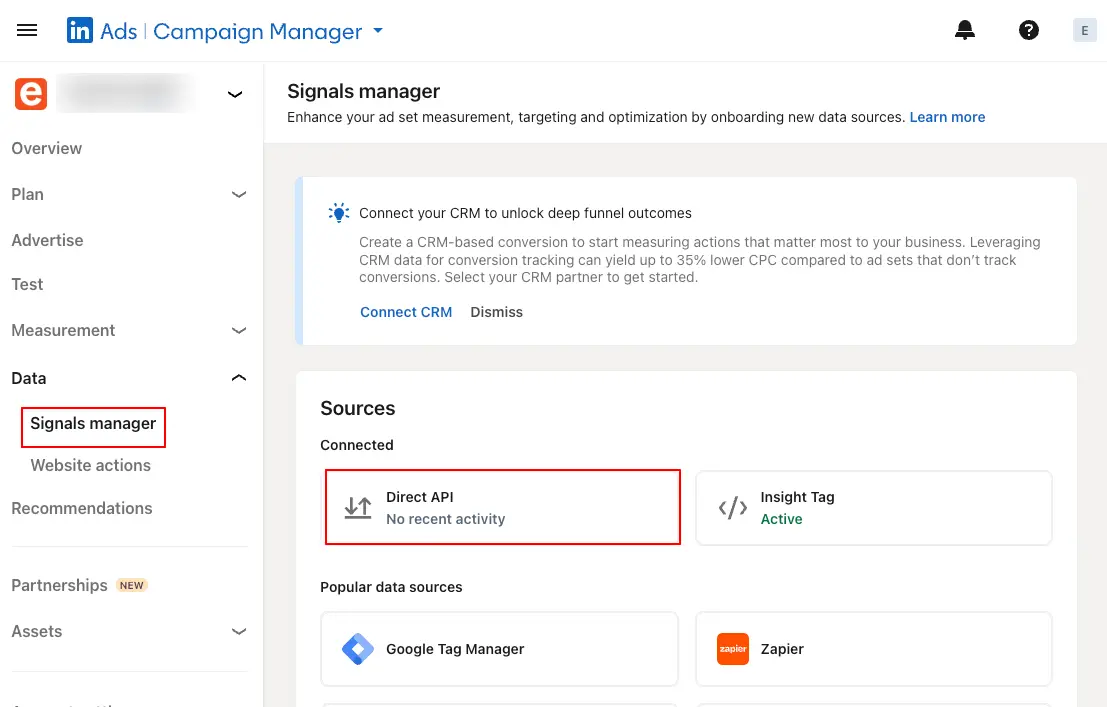Expand the Measurement section chevron

238,330
